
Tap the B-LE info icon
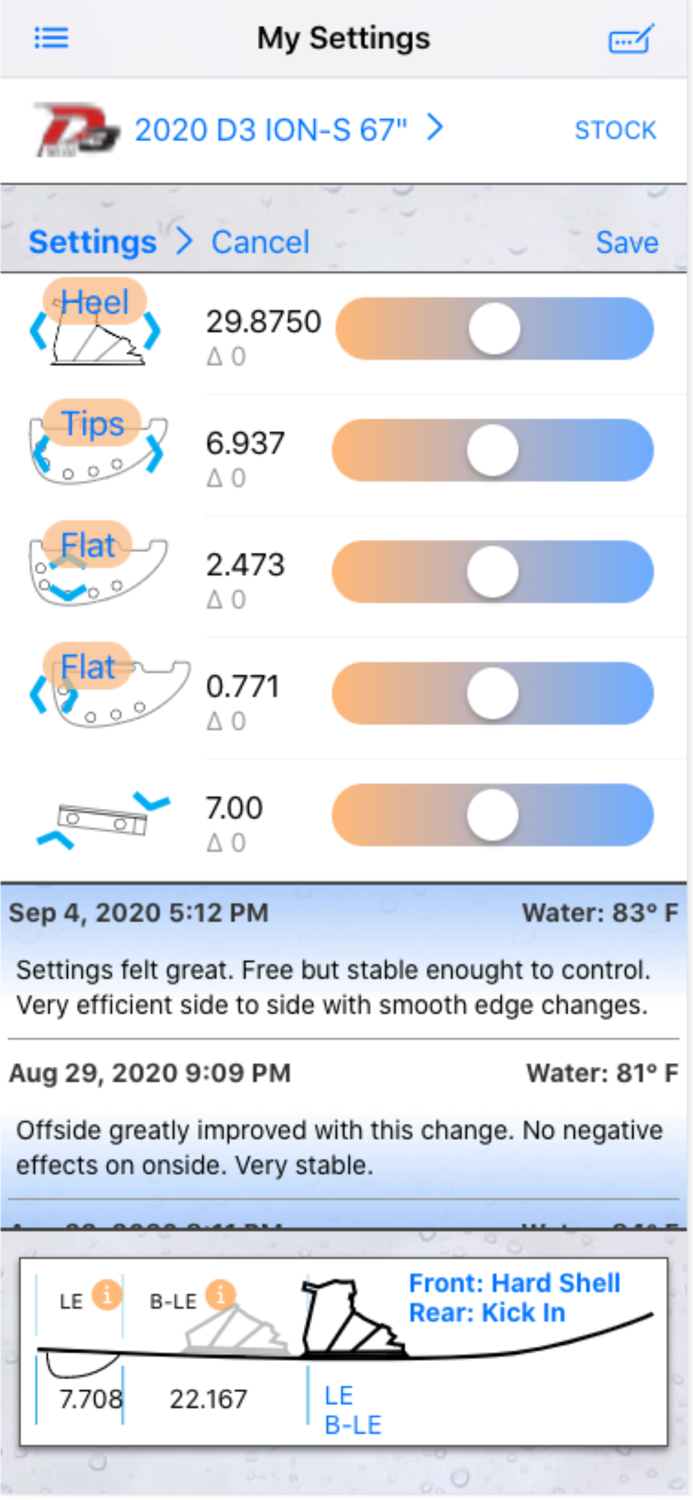[x=220, y=1295]
